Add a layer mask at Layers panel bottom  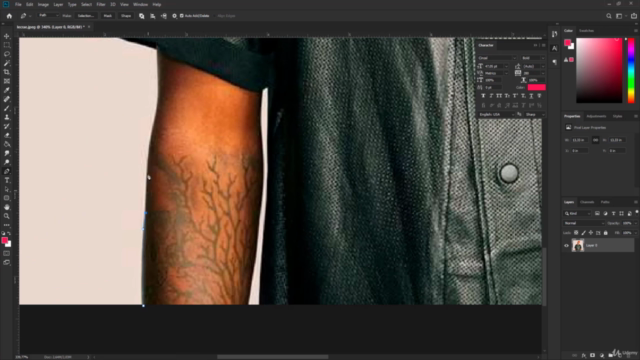[x=593, y=356]
